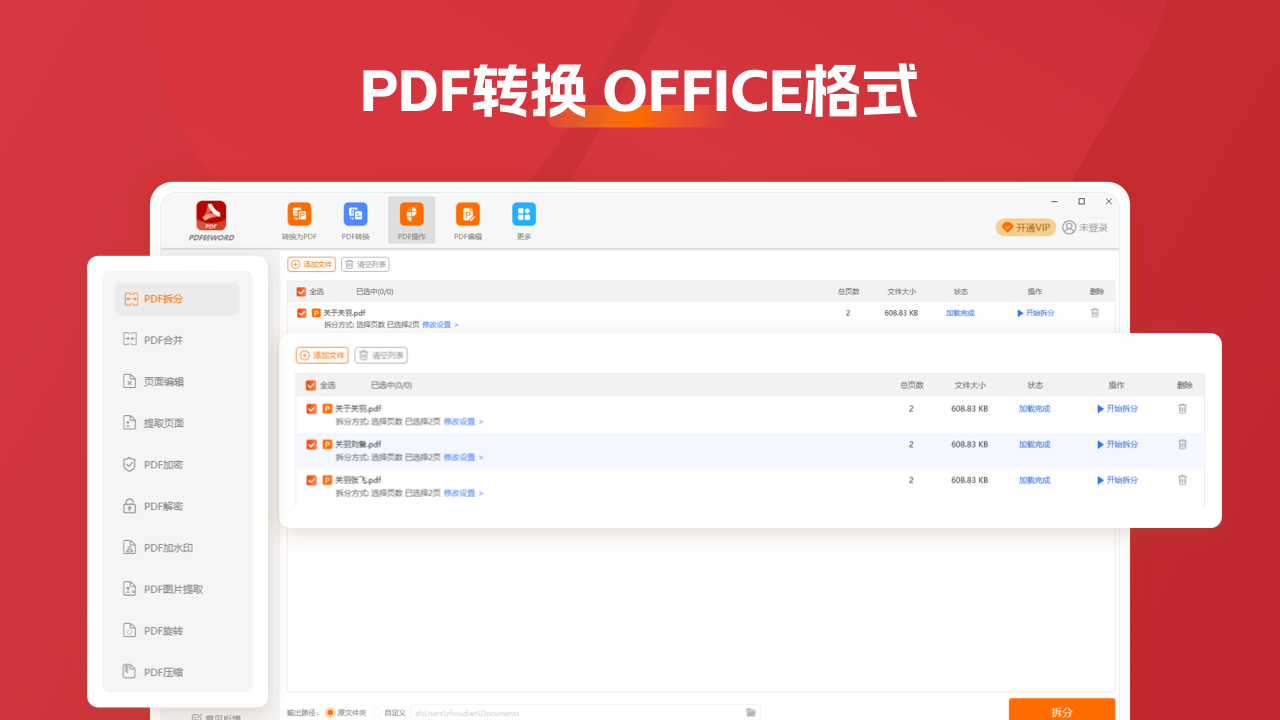Click 开始拆分 for 关于关羽.pdf
This screenshot has width=1280, height=720.
click(x=1117, y=408)
